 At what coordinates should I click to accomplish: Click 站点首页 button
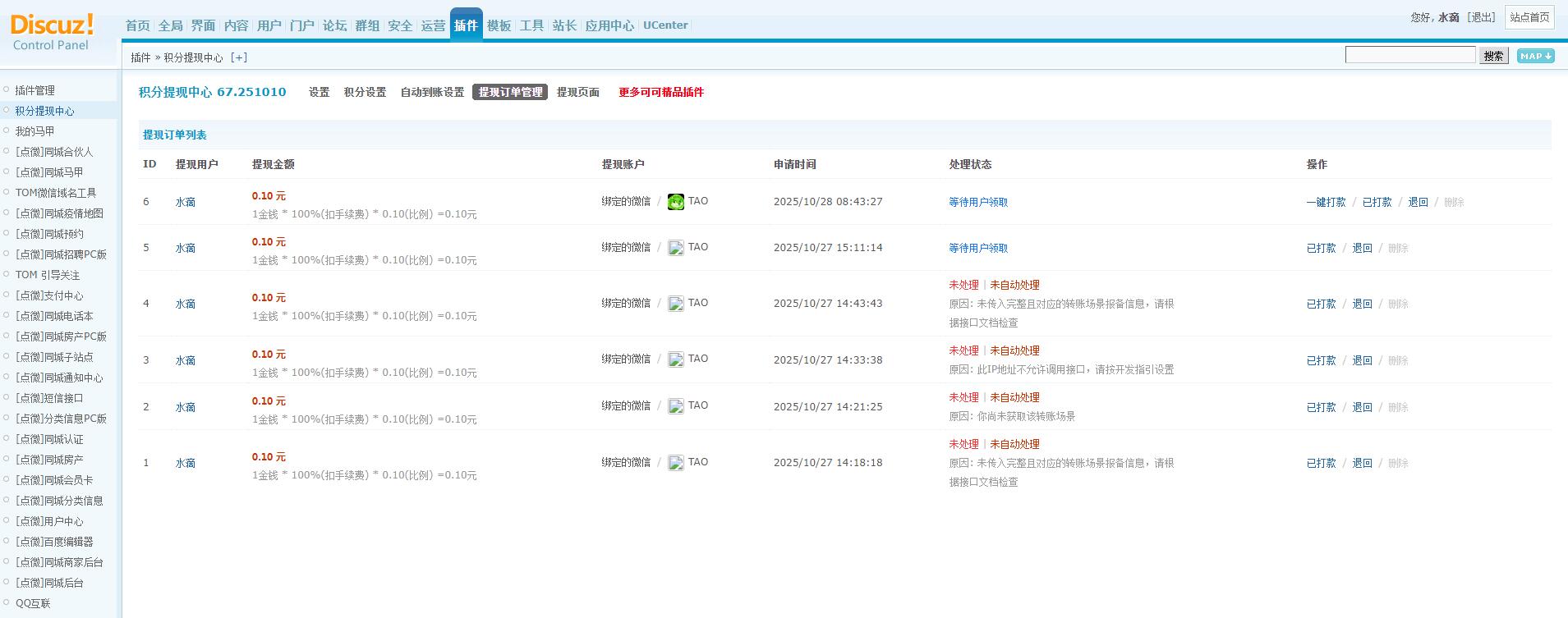(1529, 17)
